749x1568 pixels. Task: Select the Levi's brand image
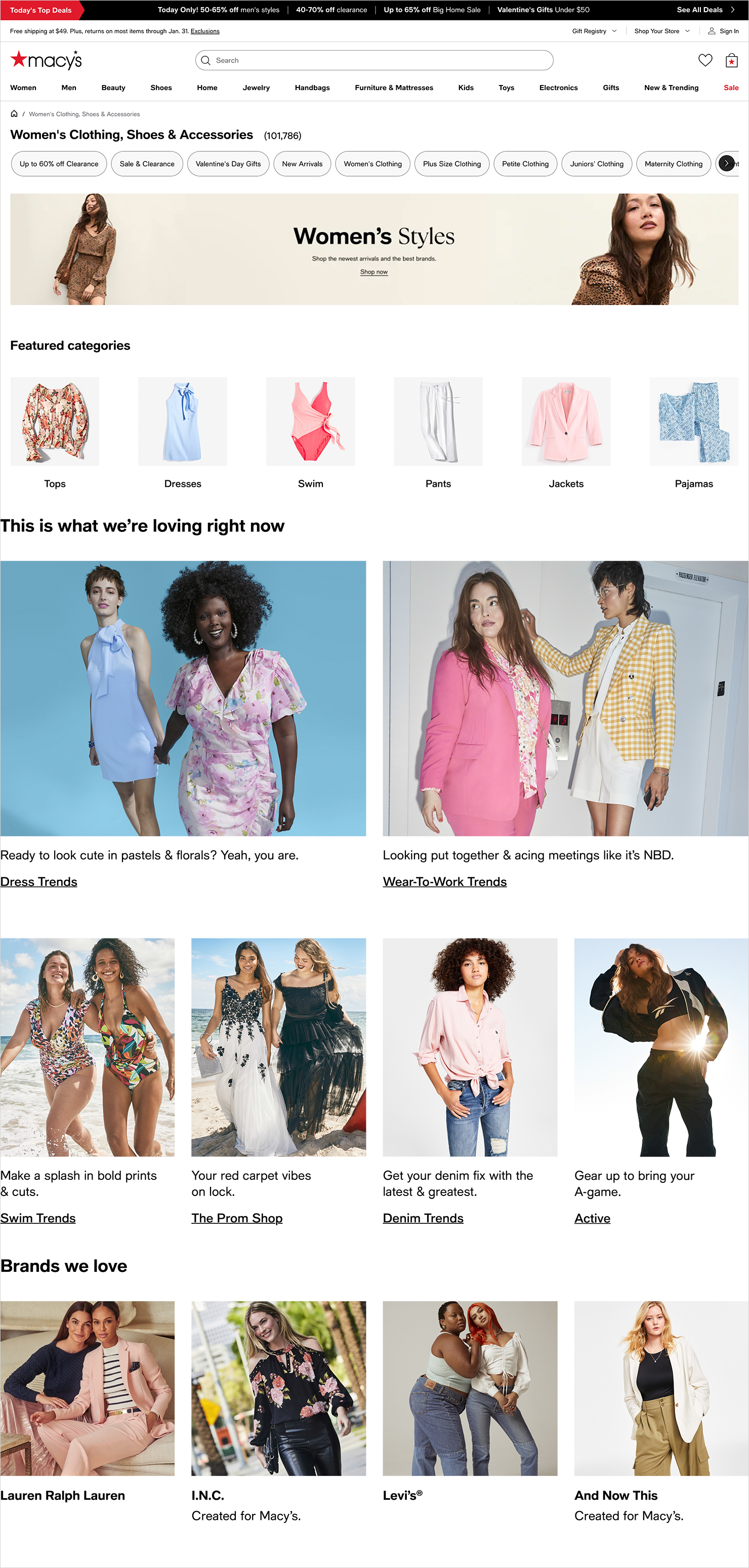coord(470,1388)
